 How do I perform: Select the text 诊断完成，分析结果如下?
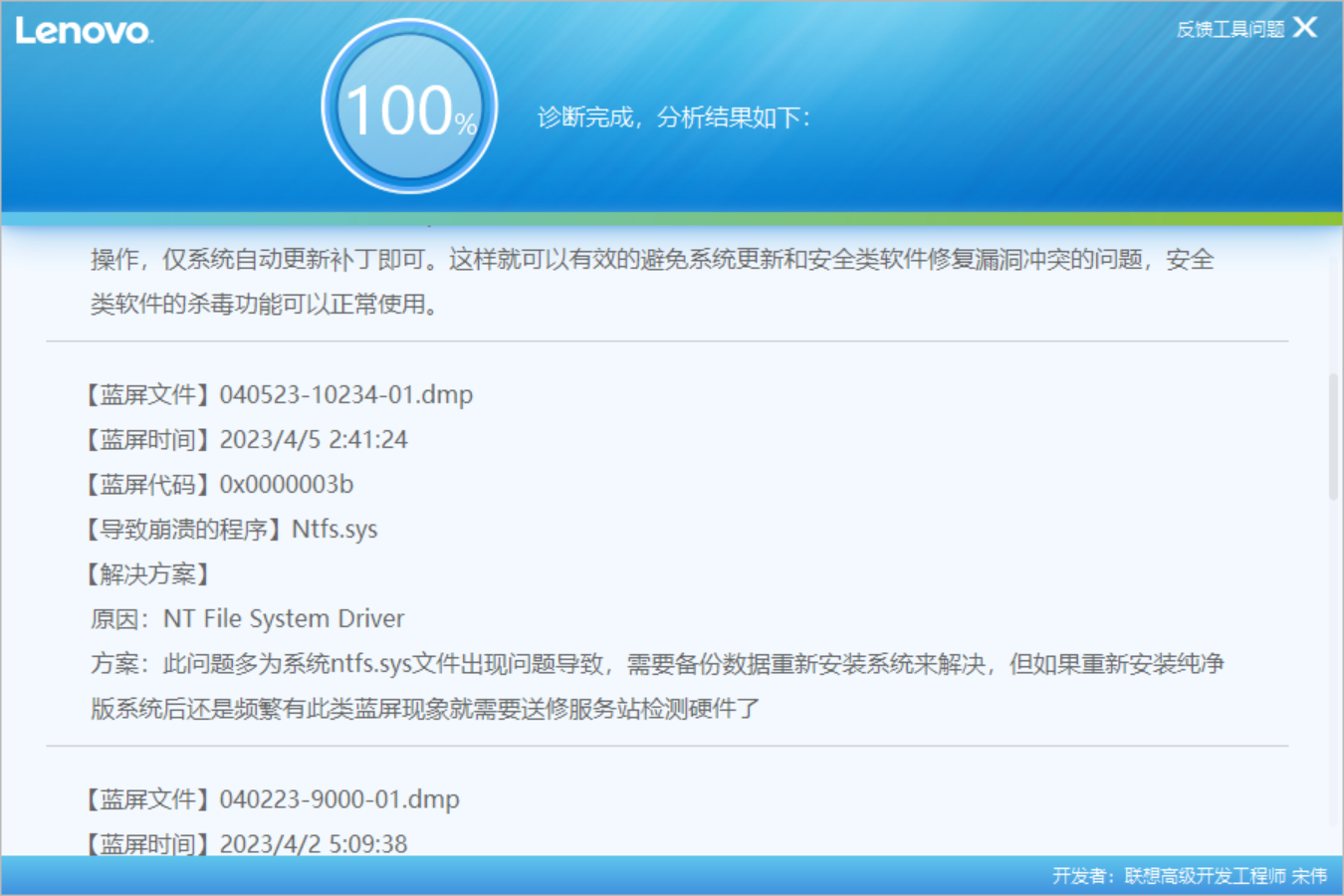(x=674, y=117)
